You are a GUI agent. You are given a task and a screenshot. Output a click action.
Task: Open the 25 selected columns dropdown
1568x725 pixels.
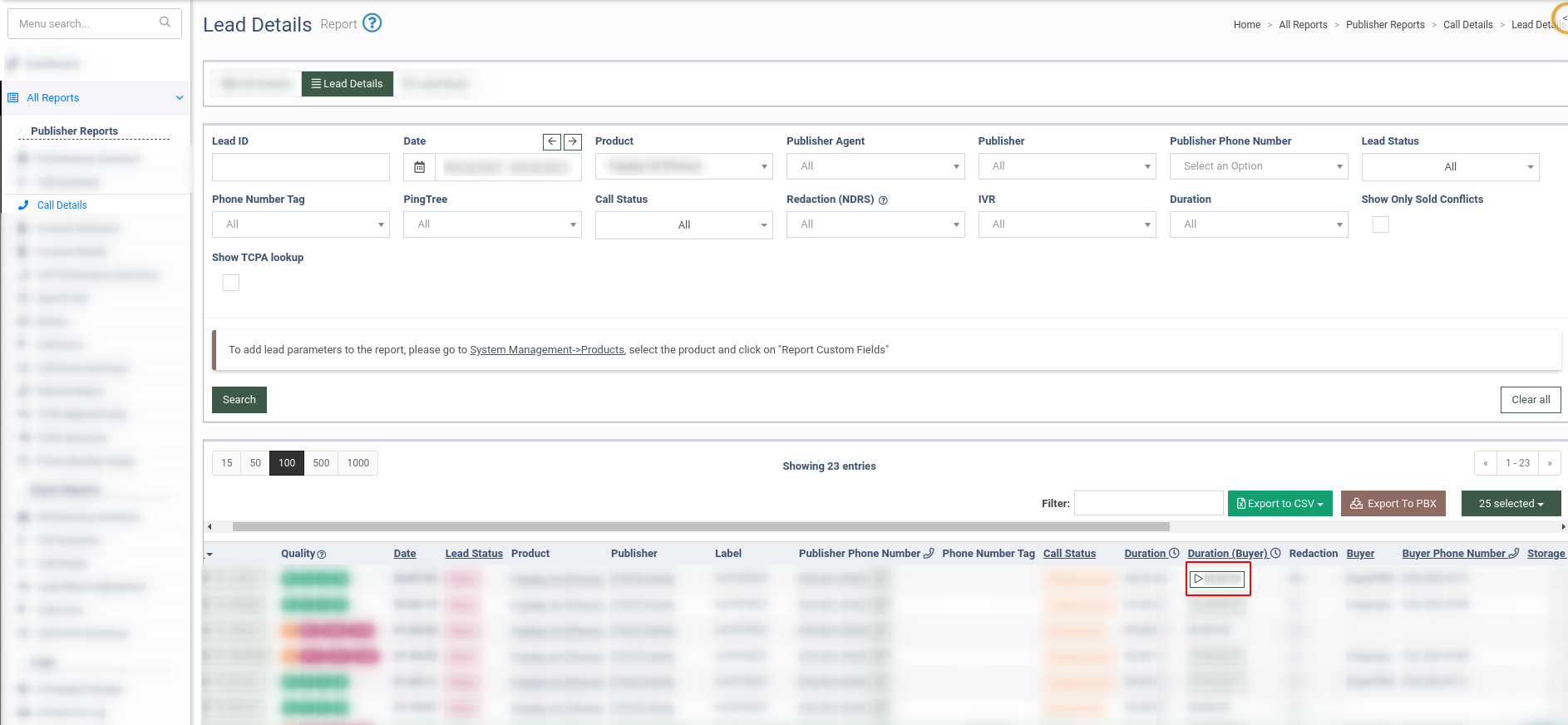point(1511,504)
